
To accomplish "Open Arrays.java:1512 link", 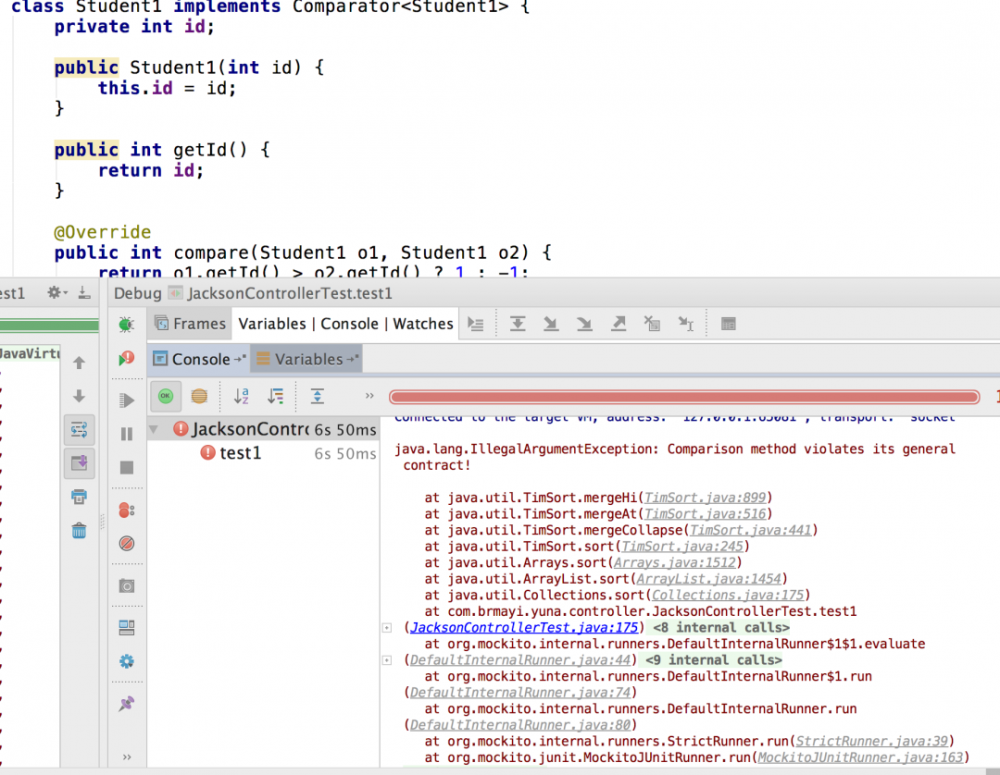I will 674,563.
